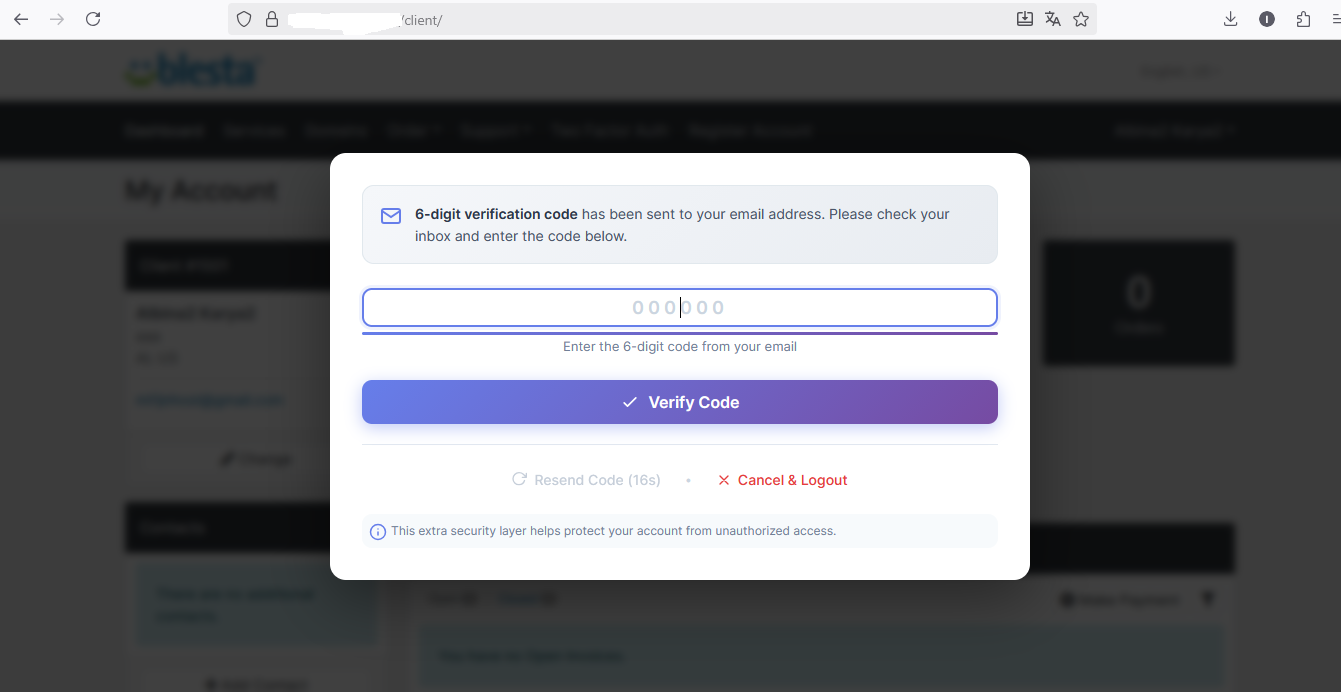This screenshot has height=692, width=1341.
Task: Show site info via the padlock icon
Action: point(271,19)
